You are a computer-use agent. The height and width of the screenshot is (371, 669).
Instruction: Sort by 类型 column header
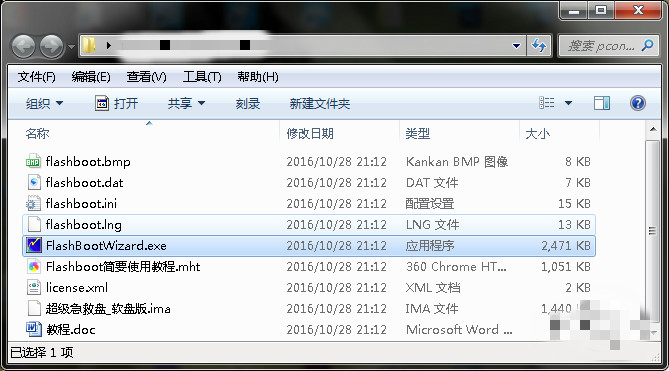coord(417,134)
